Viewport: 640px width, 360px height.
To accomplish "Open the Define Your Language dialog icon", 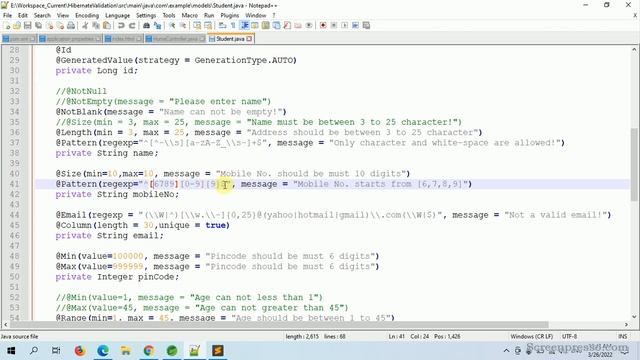I will 255,25.
